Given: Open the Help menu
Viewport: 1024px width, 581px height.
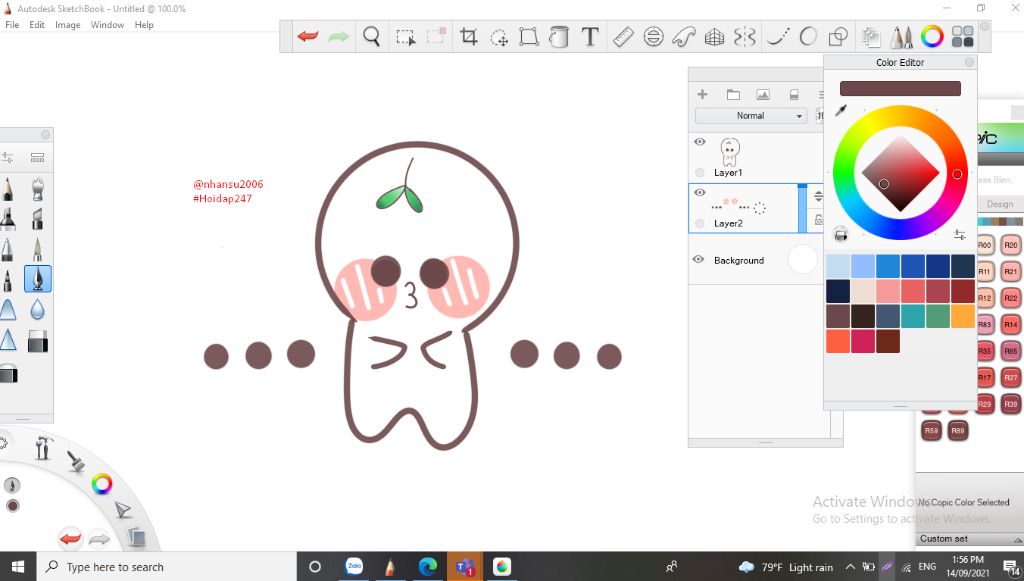Looking at the screenshot, I should (144, 25).
